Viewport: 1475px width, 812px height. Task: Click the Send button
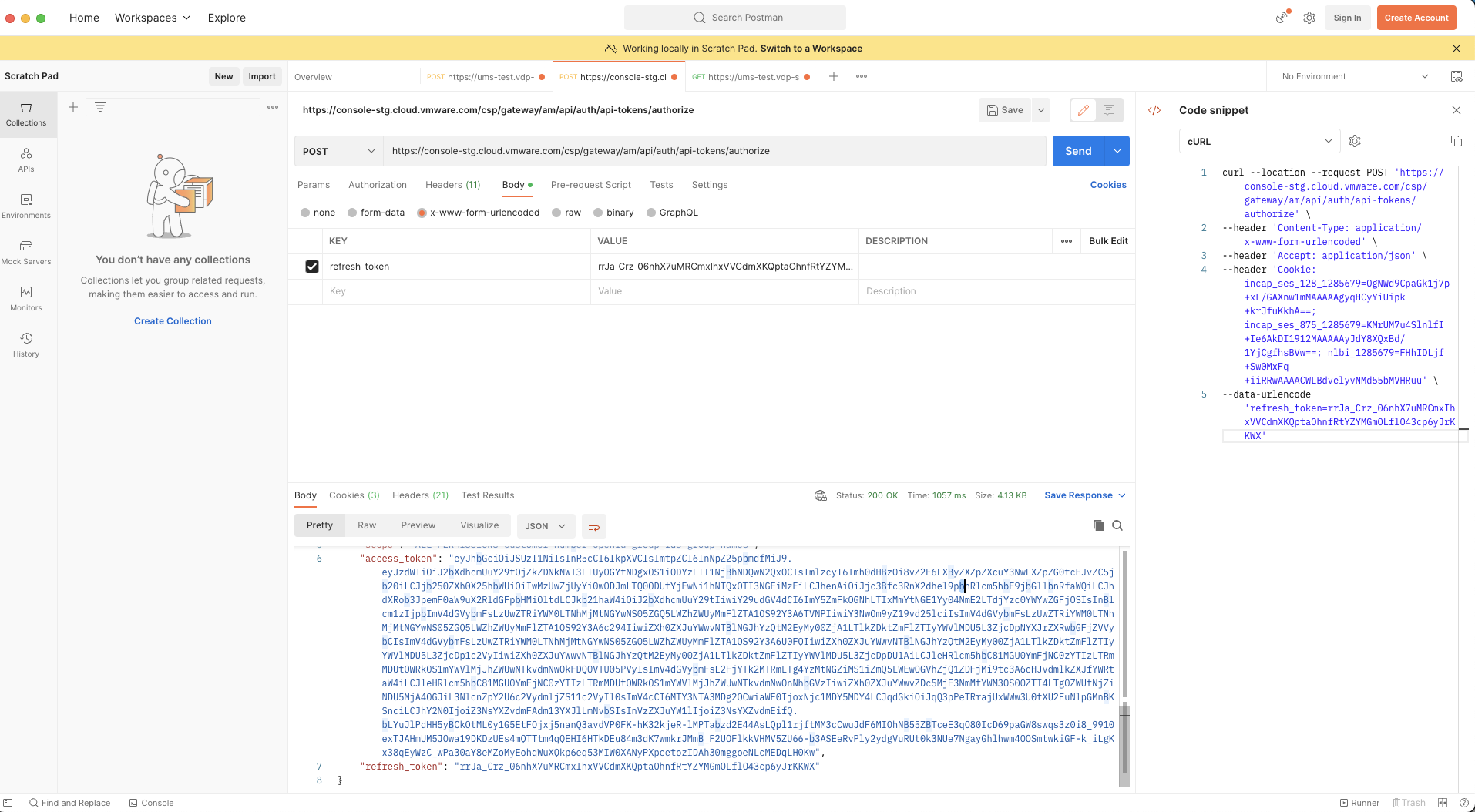click(x=1079, y=151)
